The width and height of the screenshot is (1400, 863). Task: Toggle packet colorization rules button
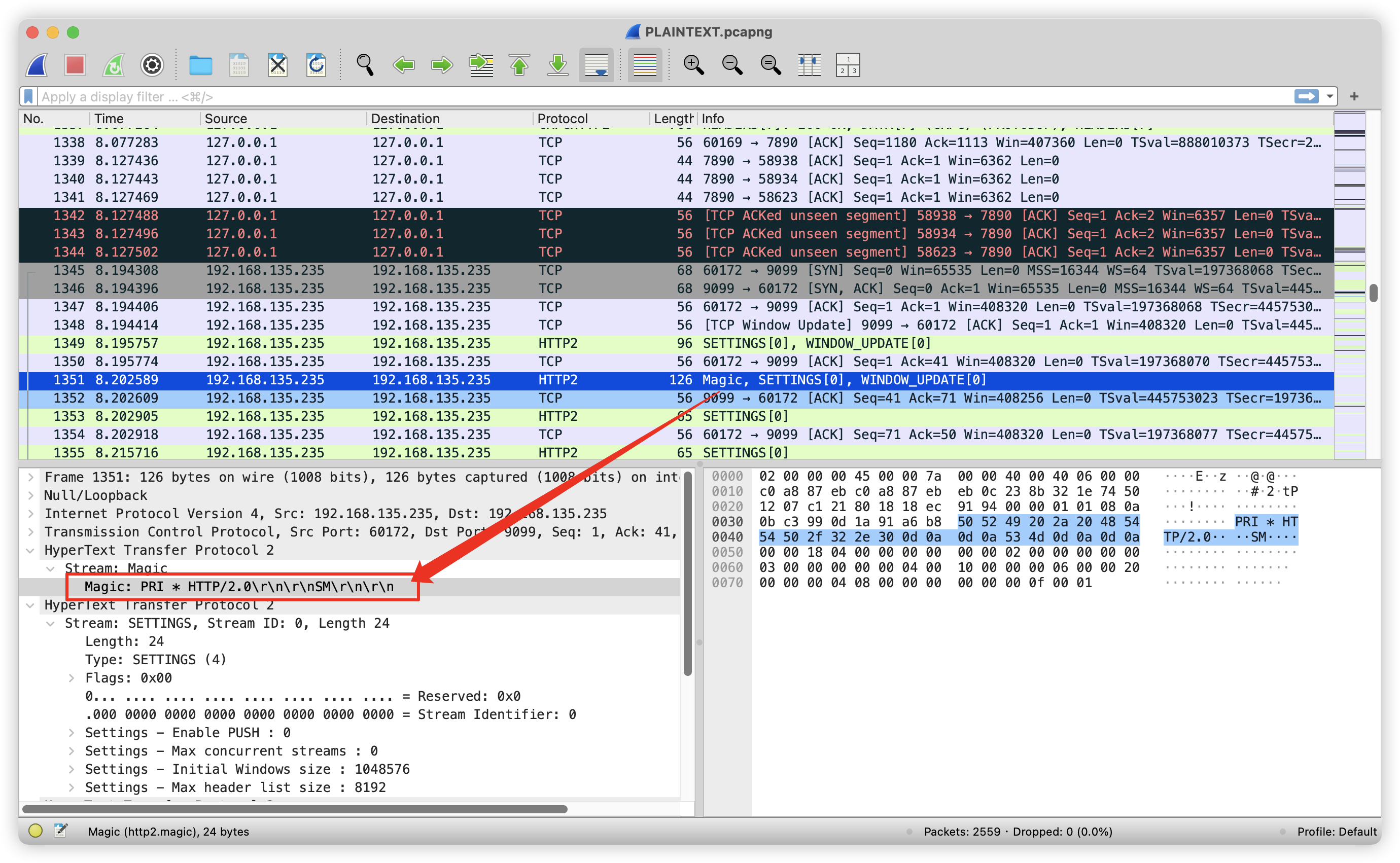645,65
